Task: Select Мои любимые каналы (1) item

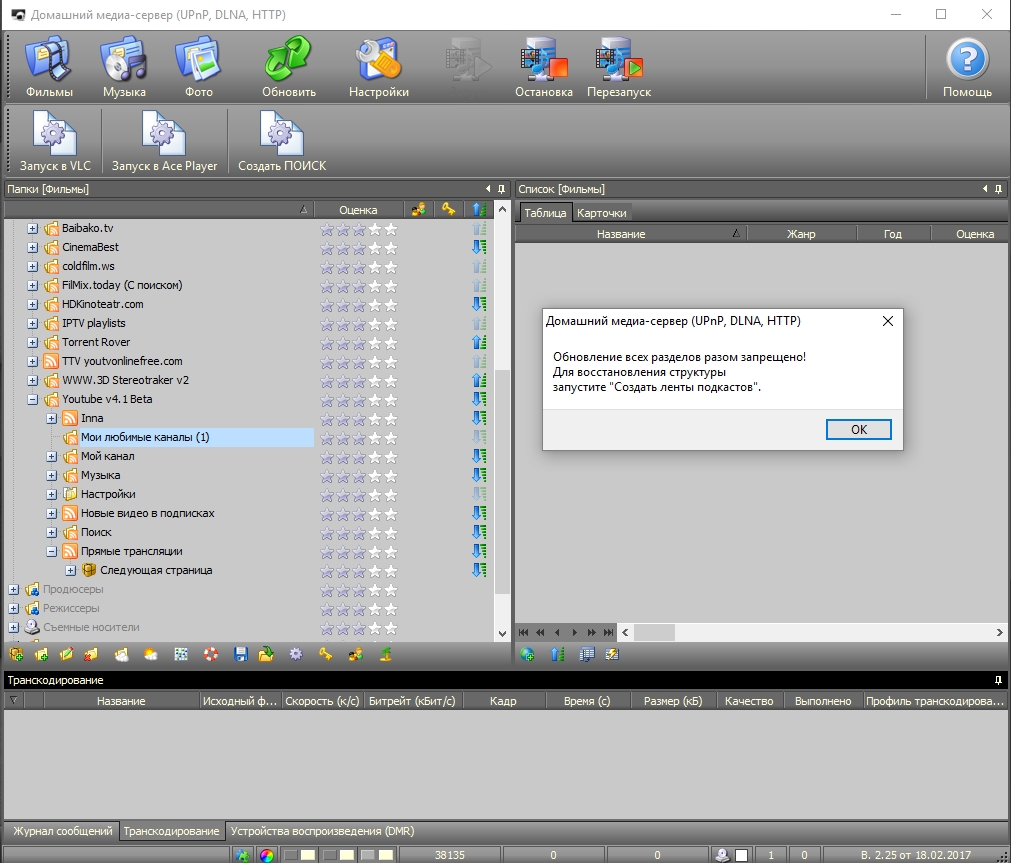Action: coord(145,437)
